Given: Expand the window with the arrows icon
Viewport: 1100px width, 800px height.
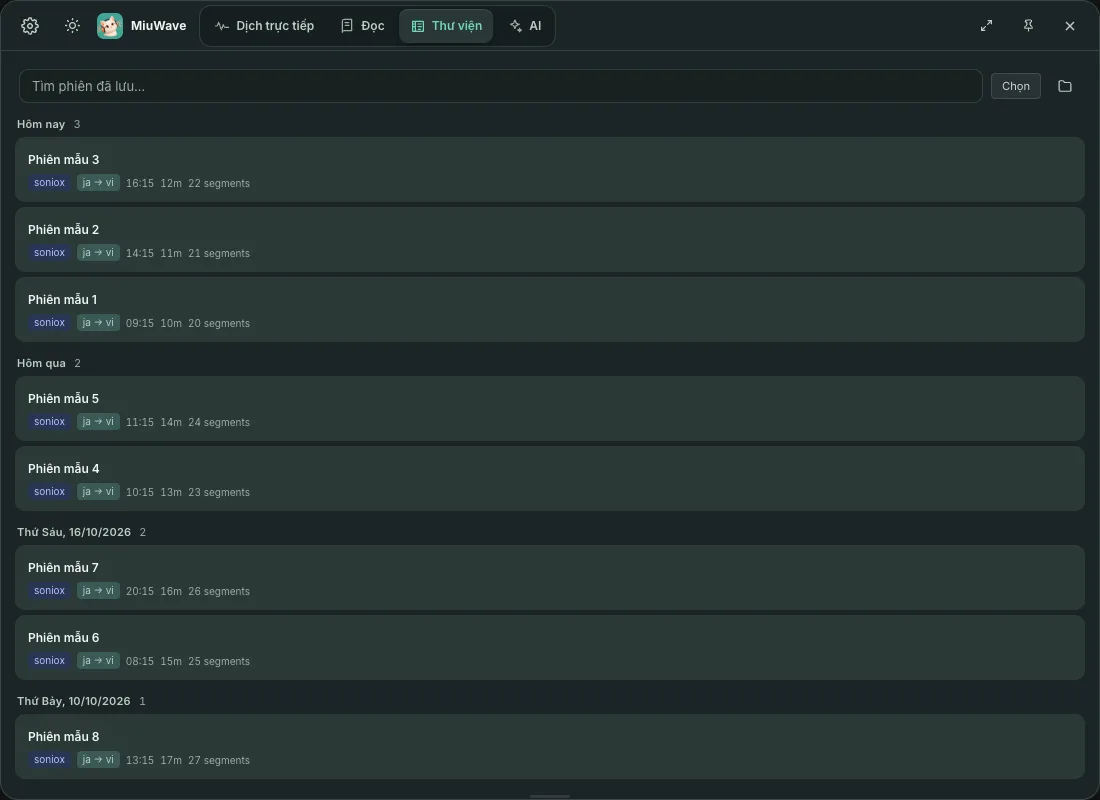Looking at the screenshot, I should point(986,26).
